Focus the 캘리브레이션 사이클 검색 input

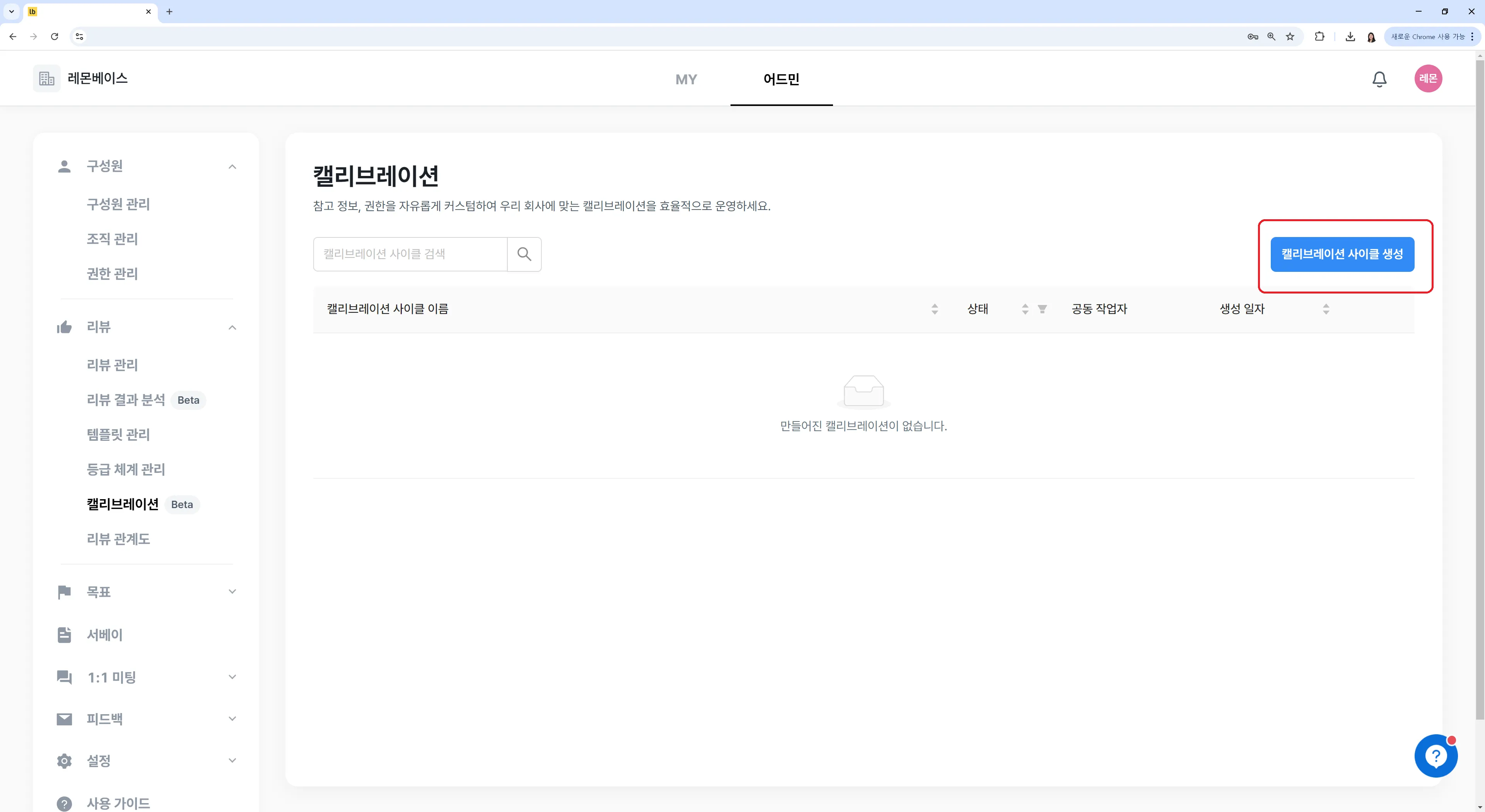410,254
